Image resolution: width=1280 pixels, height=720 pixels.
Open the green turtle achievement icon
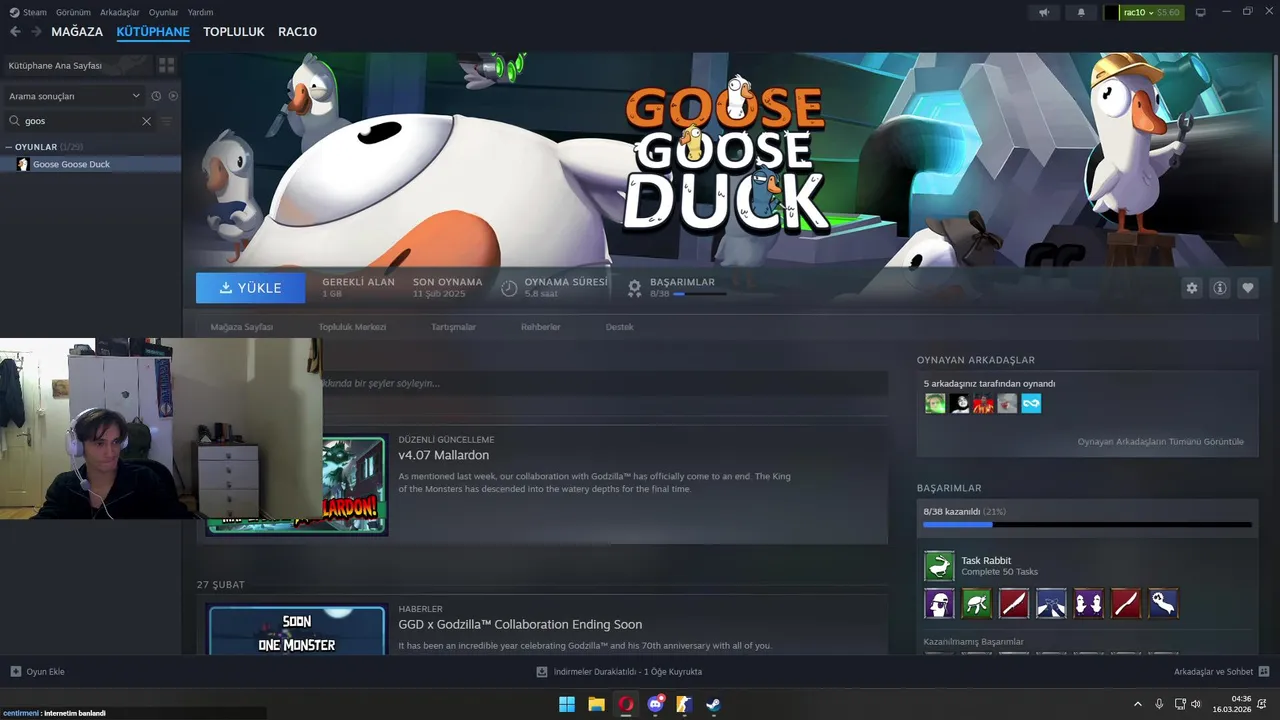pyautogui.click(x=977, y=603)
